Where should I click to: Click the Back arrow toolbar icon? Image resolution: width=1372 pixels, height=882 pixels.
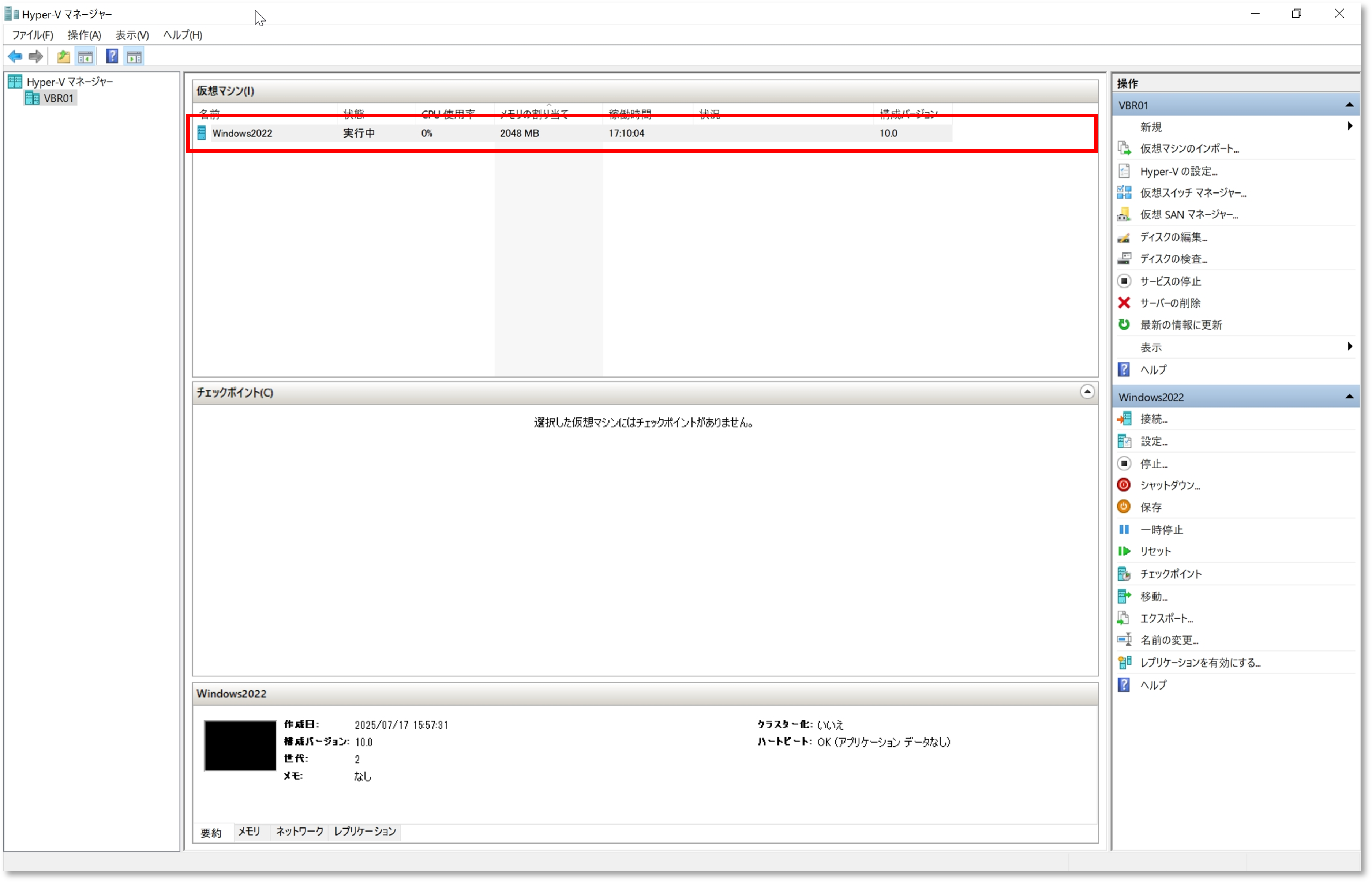coord(15,57)
